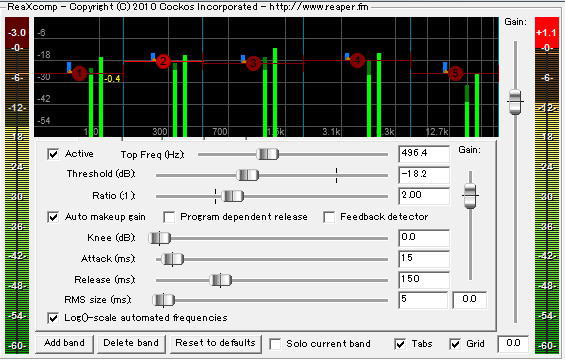
Task: Select band 5 red marker
Action: click(455, 73)
